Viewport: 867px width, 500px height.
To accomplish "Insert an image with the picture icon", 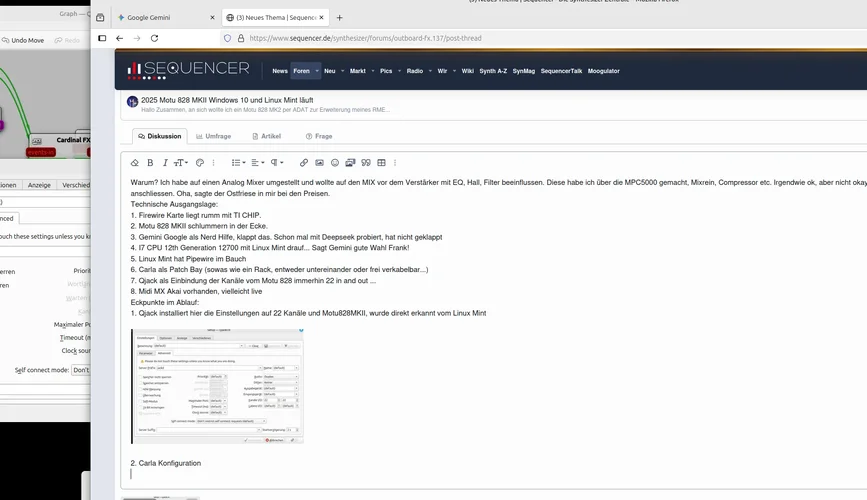I will point(319,163).
